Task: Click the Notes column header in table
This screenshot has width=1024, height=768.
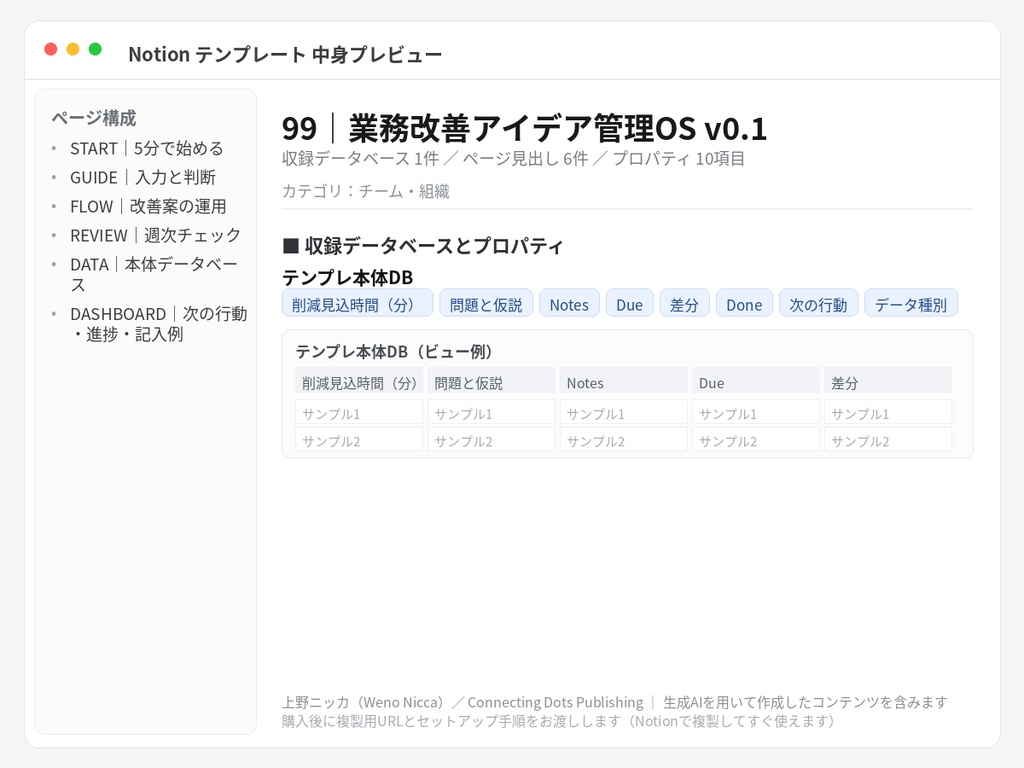Action: point(624,383)
